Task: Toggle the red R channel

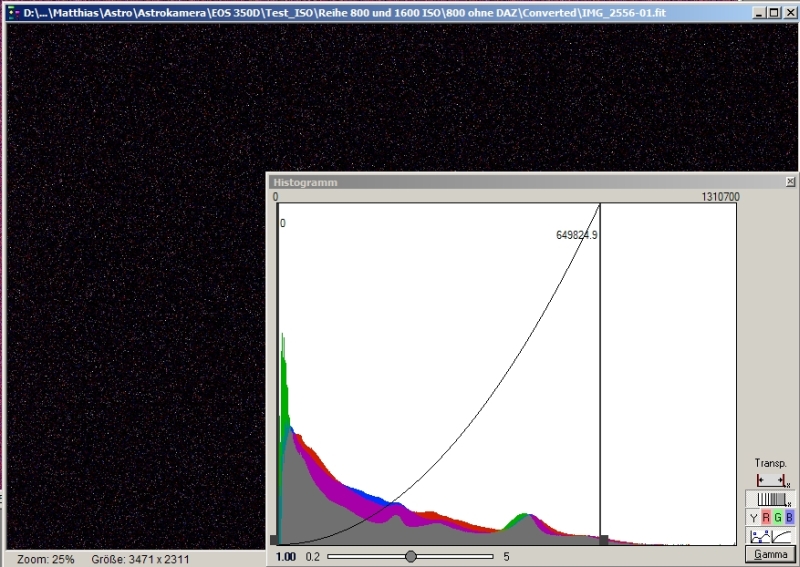Action: point(766,517)
